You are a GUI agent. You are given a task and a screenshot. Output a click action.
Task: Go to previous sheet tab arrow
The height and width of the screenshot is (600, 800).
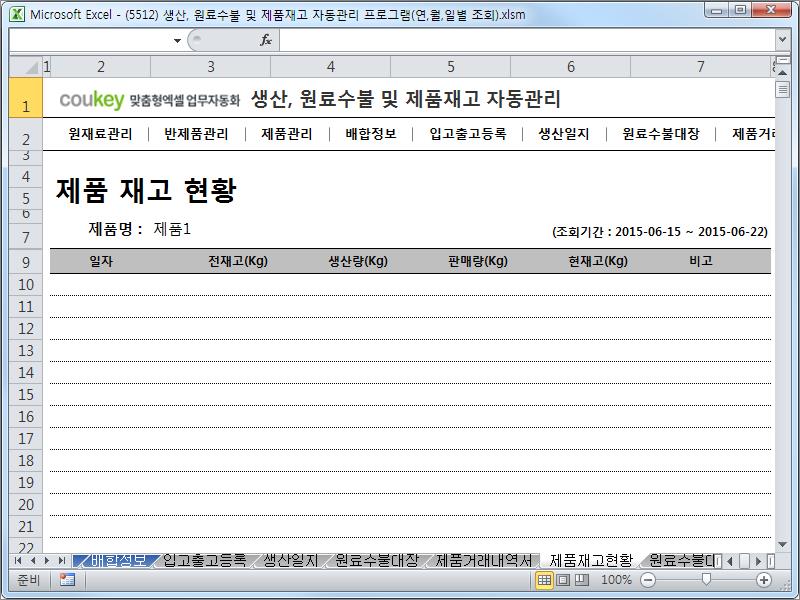tap(33, 561)
